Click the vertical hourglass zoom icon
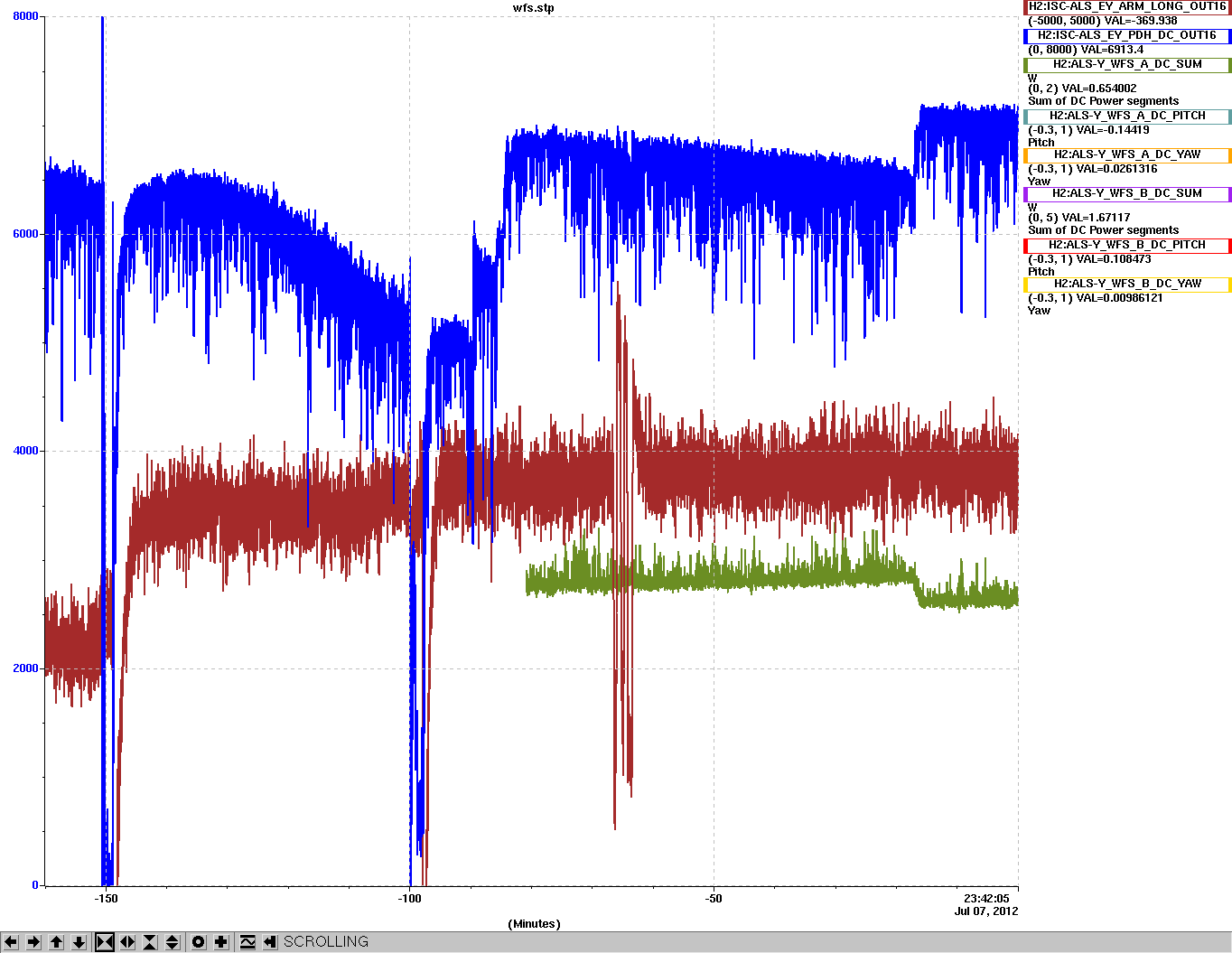1232x953 pixels. [150, 942]
